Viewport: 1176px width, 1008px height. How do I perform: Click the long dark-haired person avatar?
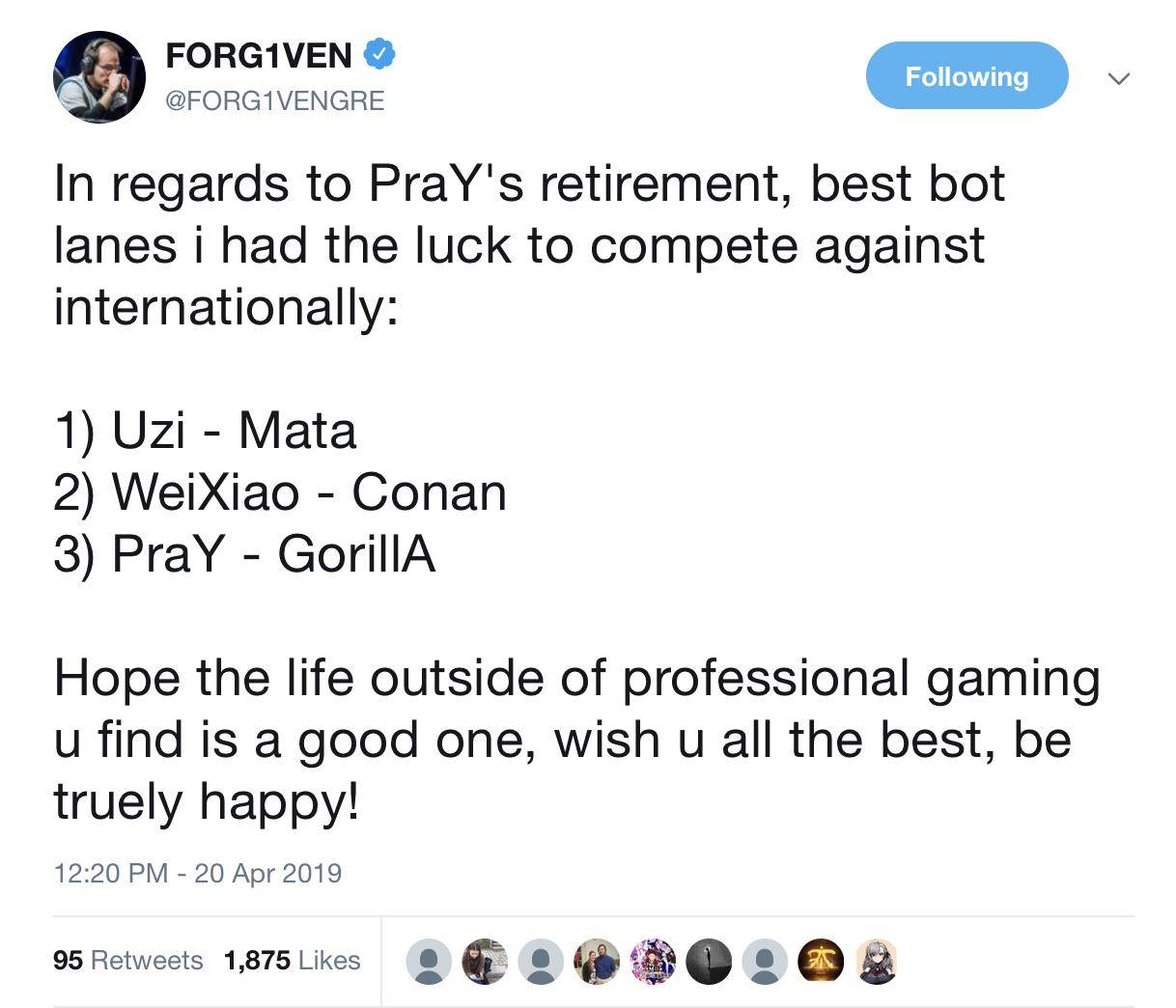coord(485,961)
